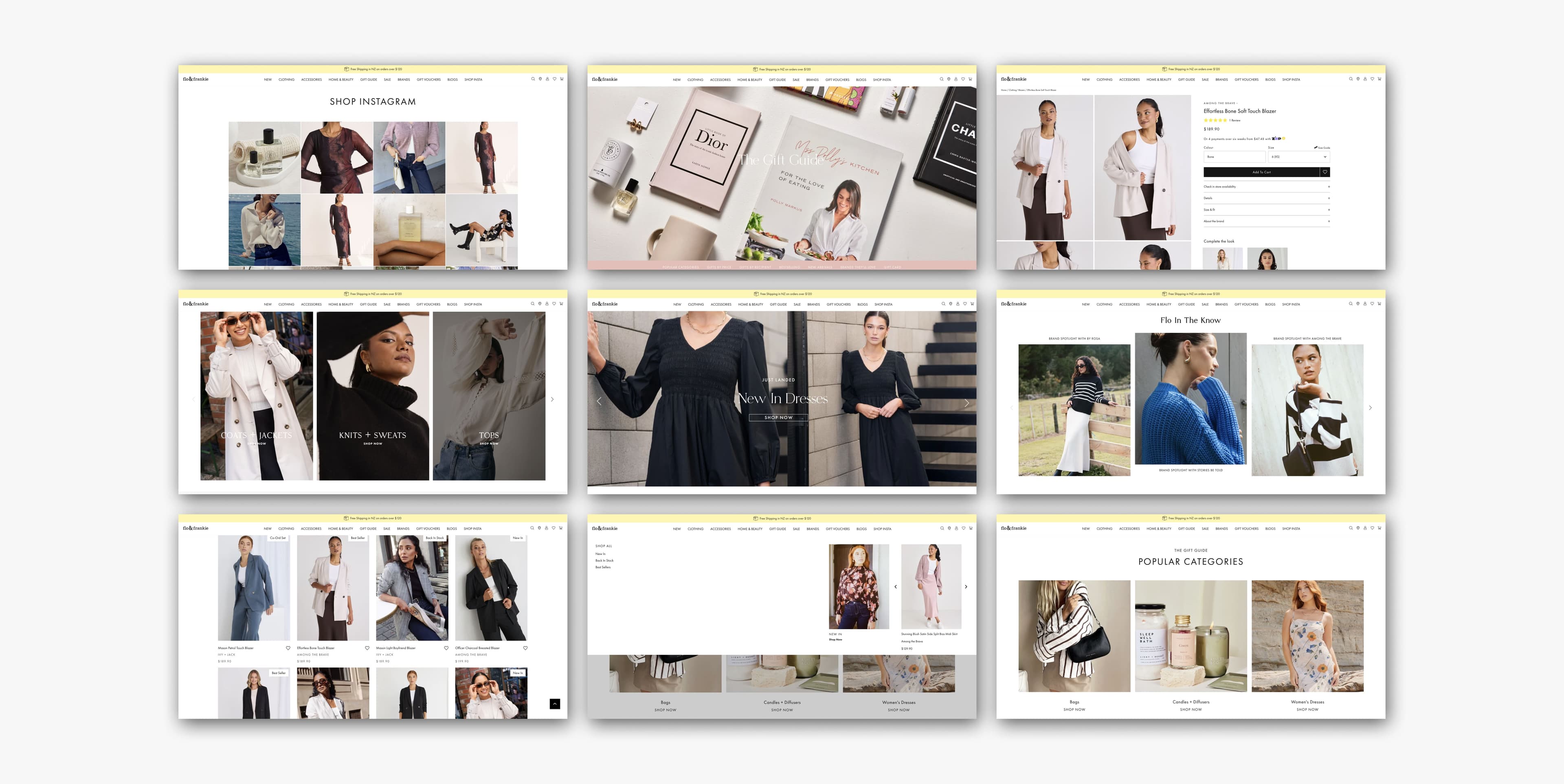This screenshot has width=1564, height=784.
Task: Favorite the Officer Charcoal Breasted Blazer heart
Action: click(525, 648)
